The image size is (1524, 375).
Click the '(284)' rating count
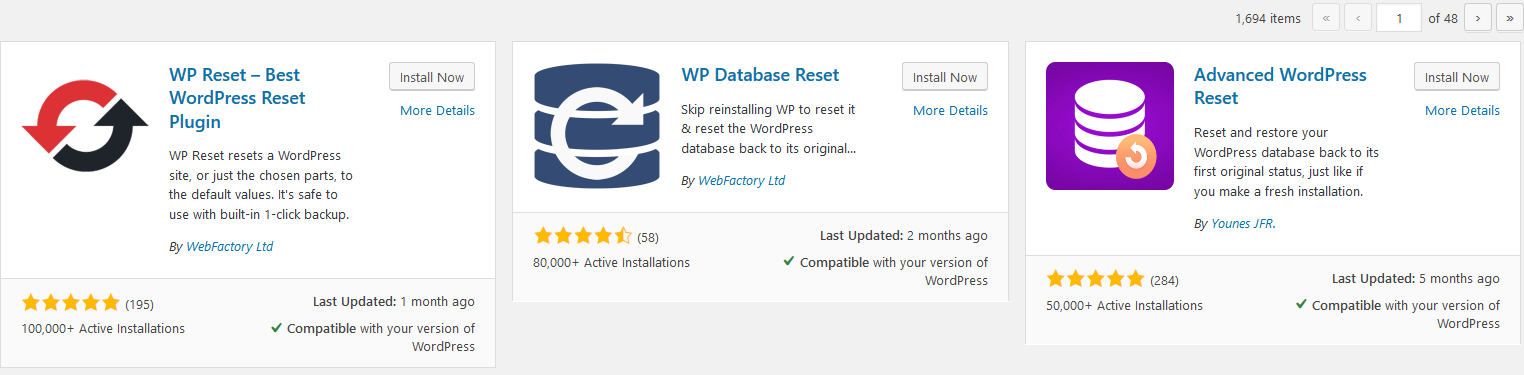1164,280
